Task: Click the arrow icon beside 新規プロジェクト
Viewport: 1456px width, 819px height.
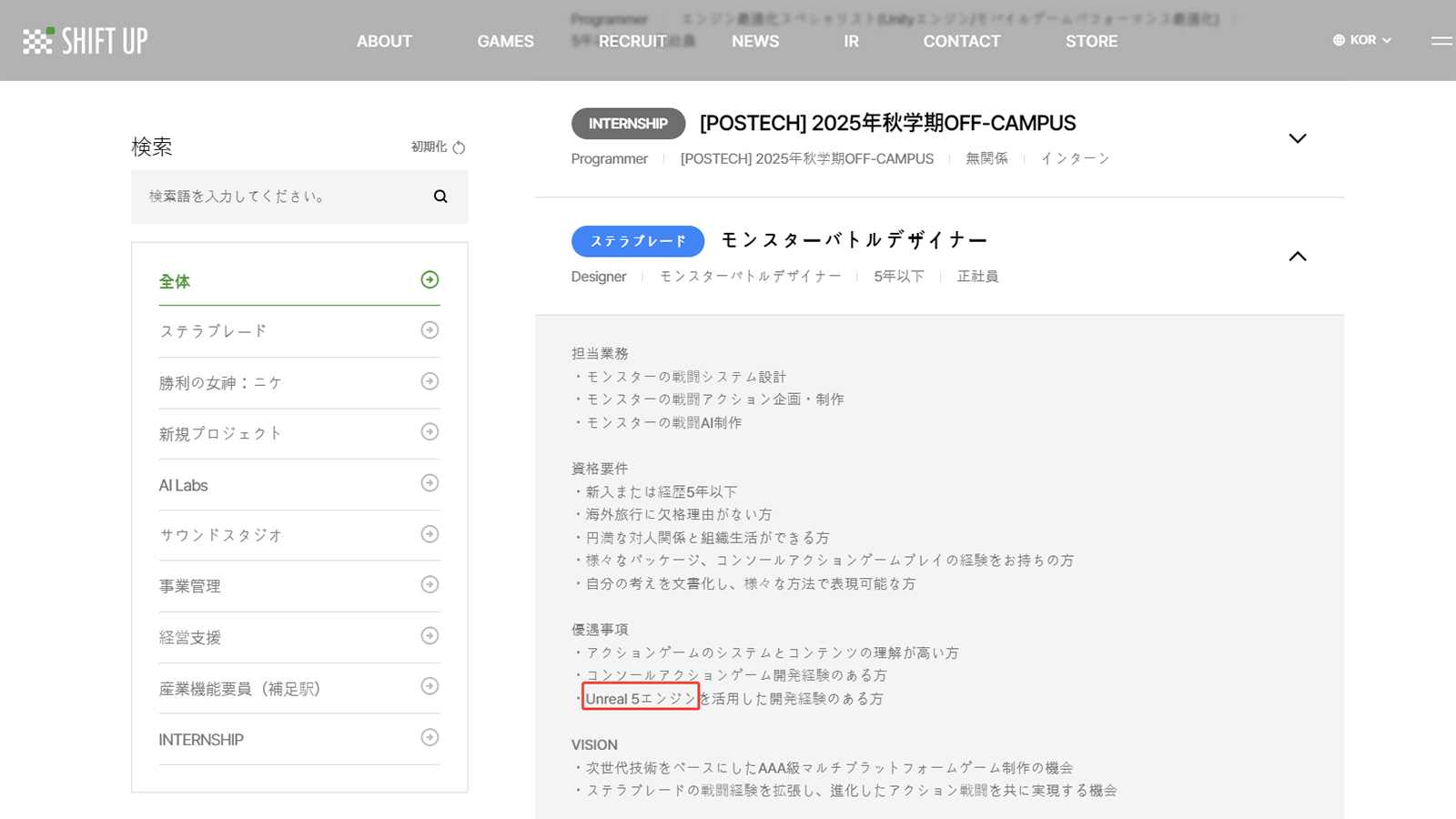Action: tap(429, 433)
